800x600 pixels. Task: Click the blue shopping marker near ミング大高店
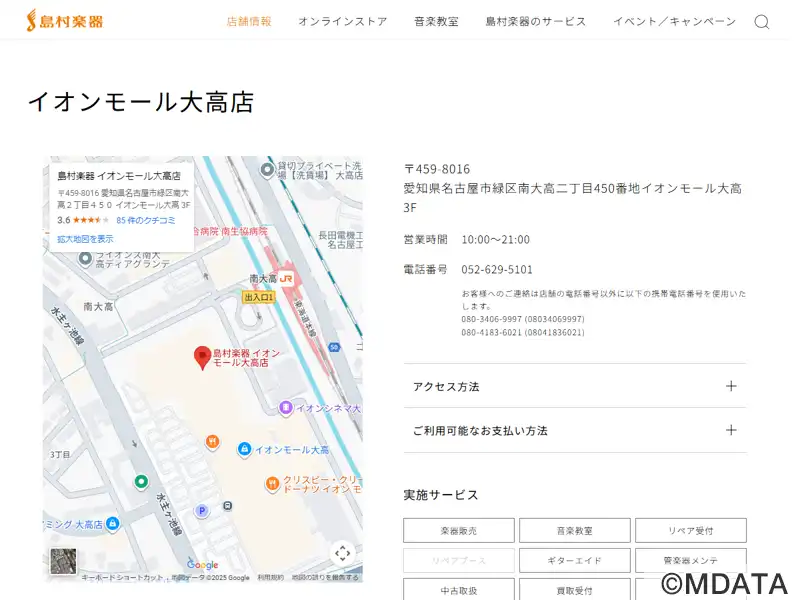(113, 523)
